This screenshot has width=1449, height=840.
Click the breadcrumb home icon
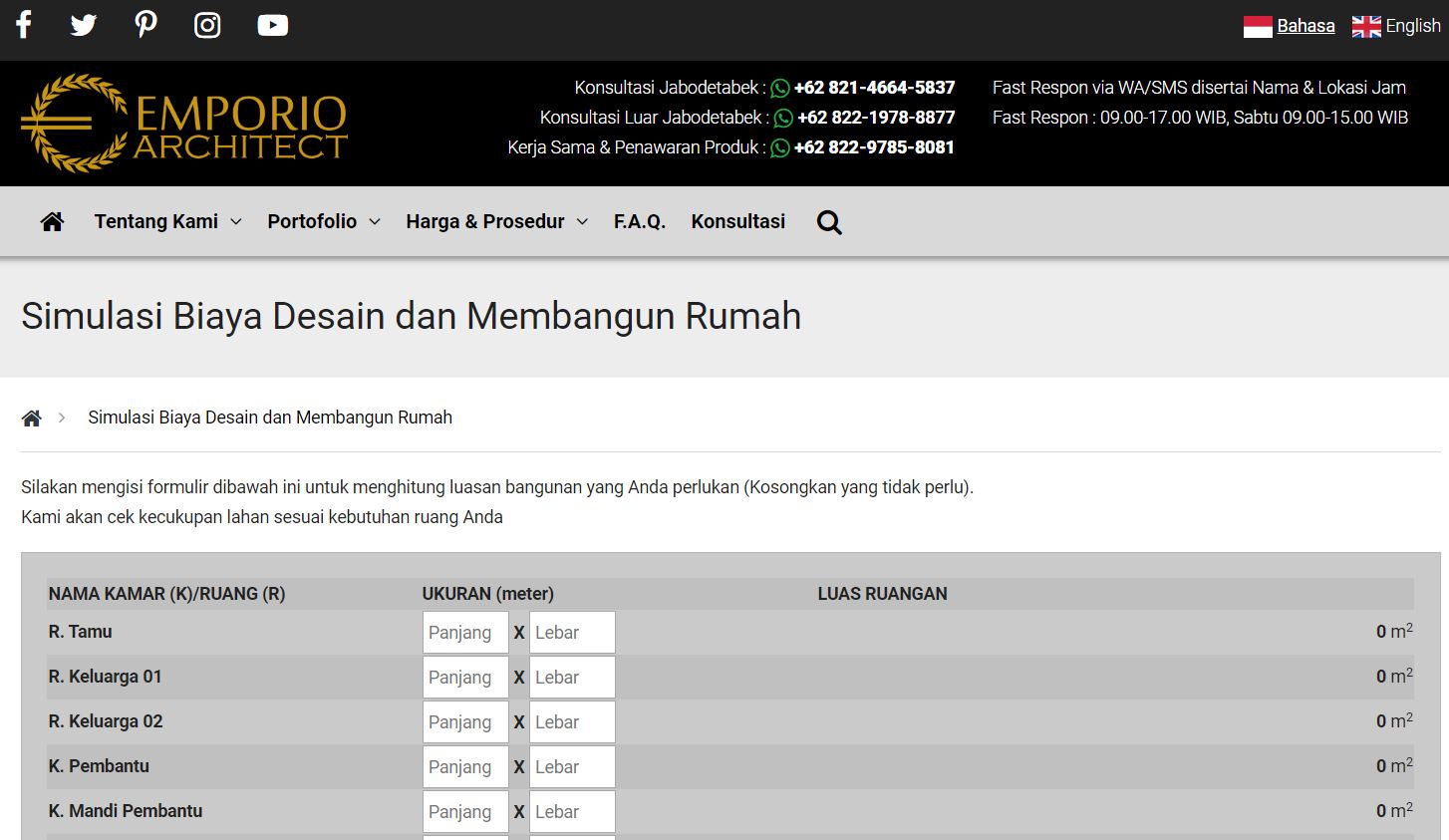(x=32, y=419)
